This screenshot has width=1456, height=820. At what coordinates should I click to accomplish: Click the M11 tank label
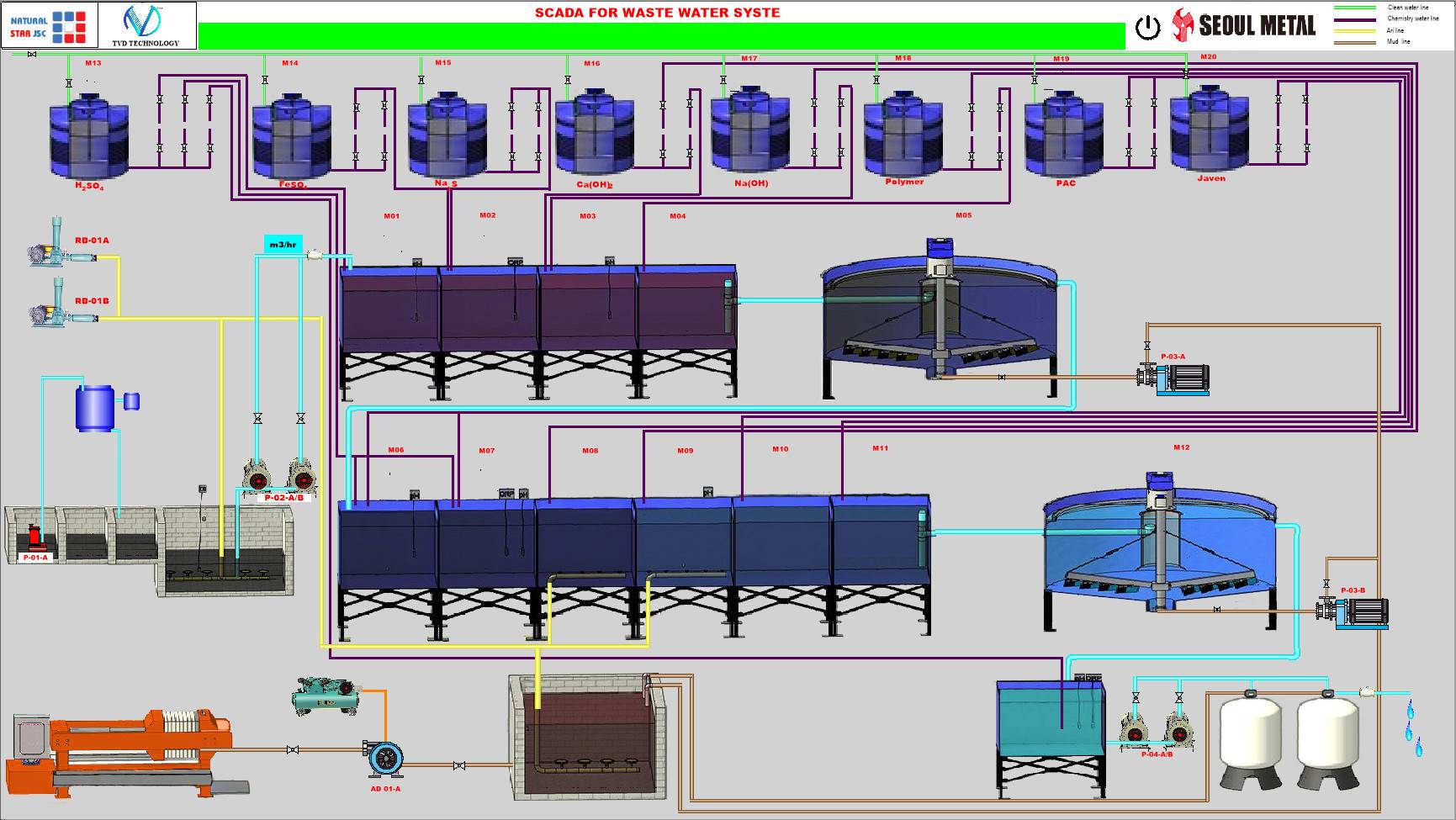[x=880, y=448]
